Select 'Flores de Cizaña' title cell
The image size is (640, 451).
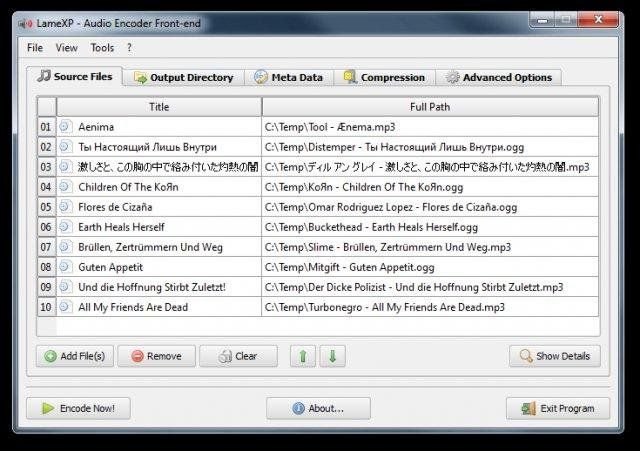pyautogui.click(x=159, y=207)
